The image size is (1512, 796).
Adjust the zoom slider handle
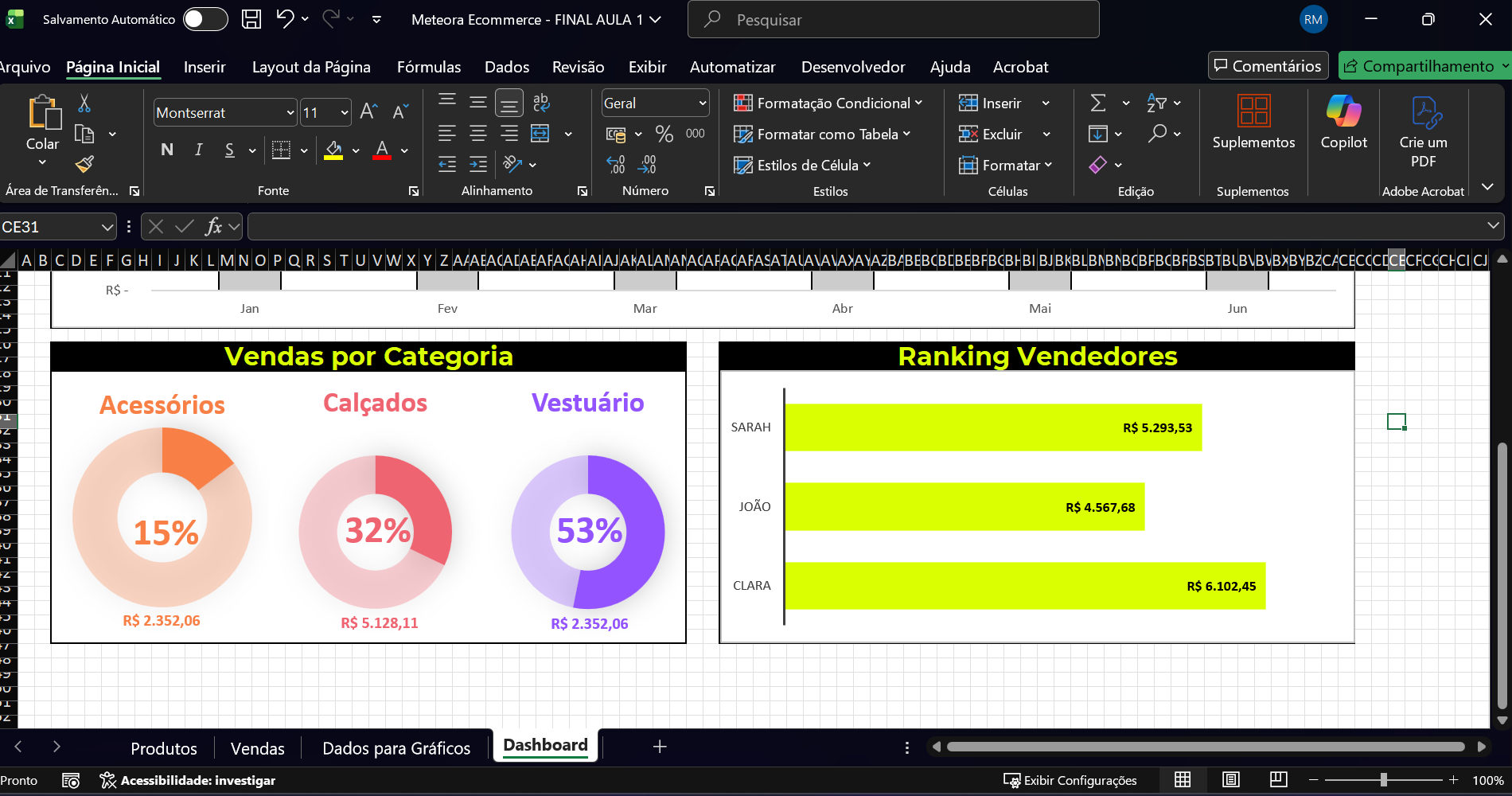(1384, 780)
